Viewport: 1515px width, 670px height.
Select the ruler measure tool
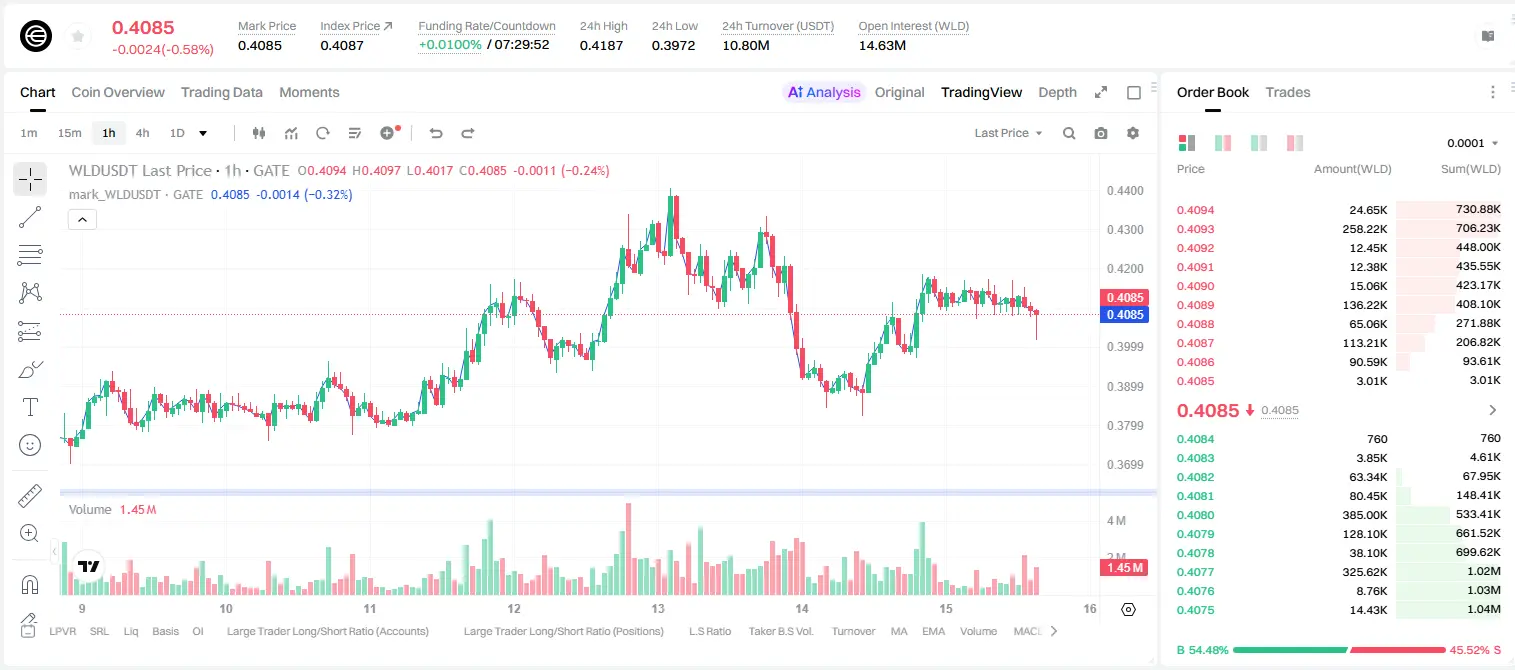click(30, 495)
